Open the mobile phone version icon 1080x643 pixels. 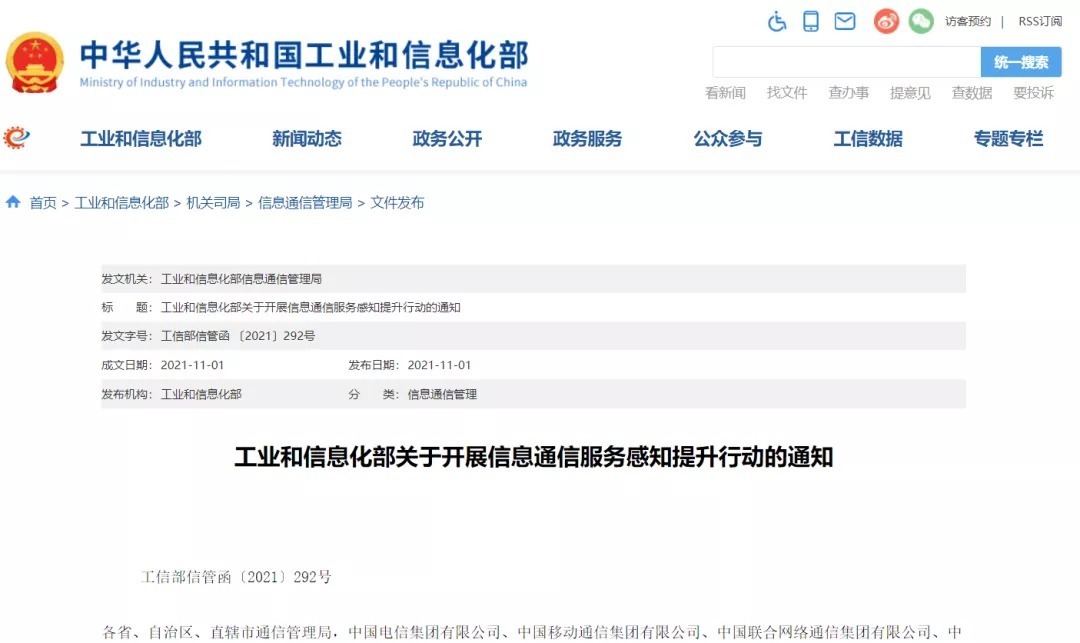point(811,21)
